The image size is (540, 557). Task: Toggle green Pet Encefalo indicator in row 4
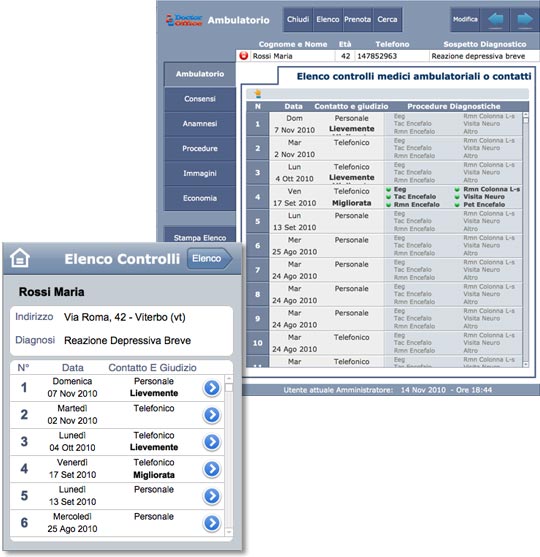click(x=457, y=205)
